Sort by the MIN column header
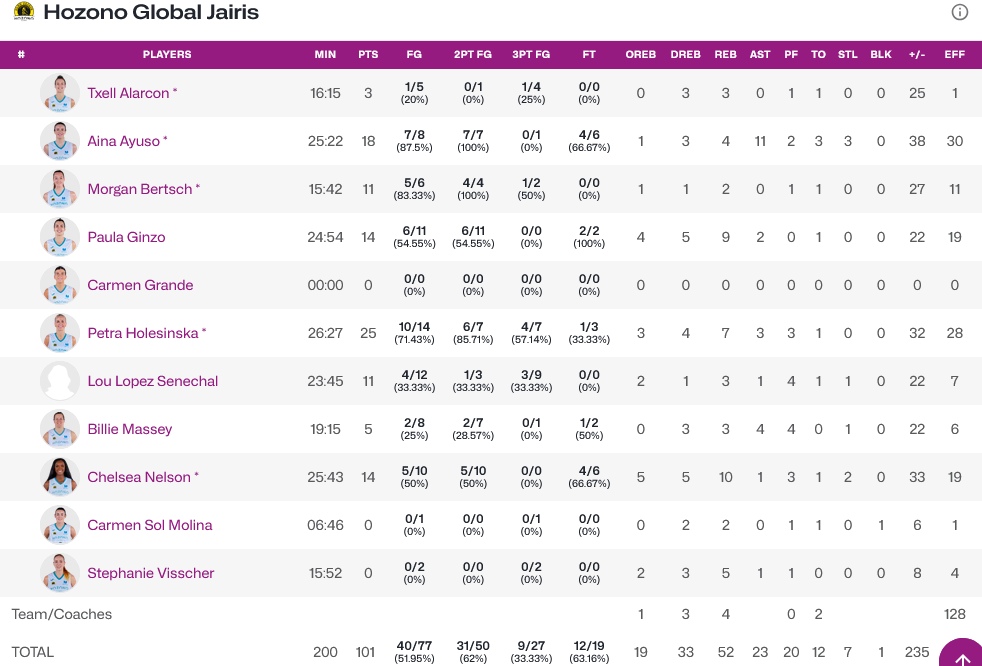The height and width of the screenshot is (666, 982). click(x=325, y=54)
